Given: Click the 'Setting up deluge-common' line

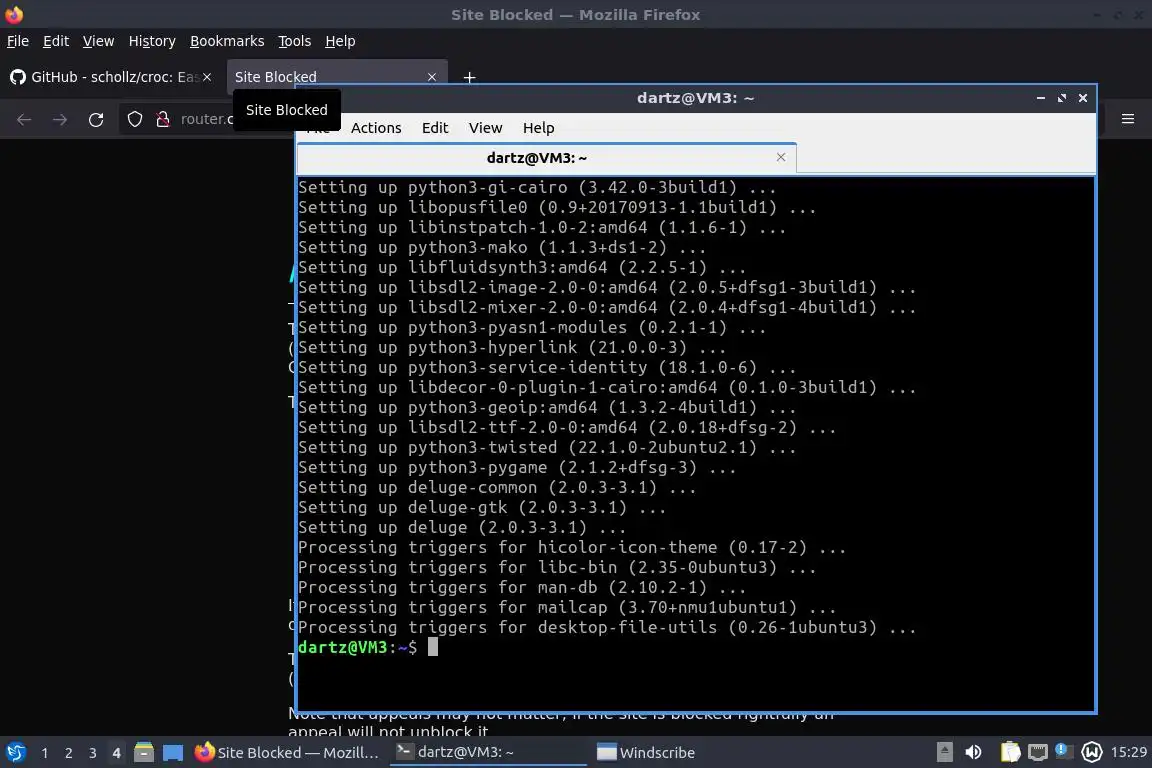Looking at the screenshot, I should 497,488.
